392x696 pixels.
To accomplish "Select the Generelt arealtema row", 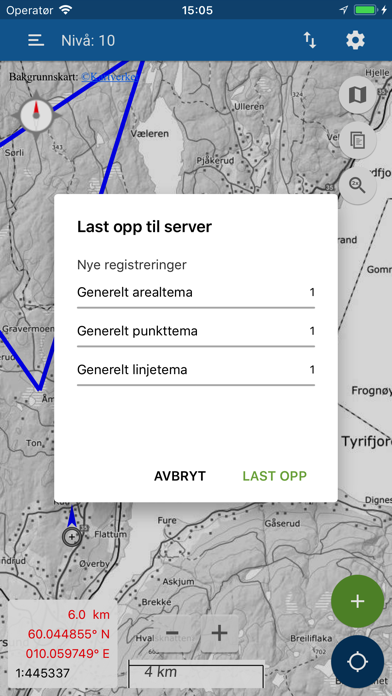I will point(196,293).
